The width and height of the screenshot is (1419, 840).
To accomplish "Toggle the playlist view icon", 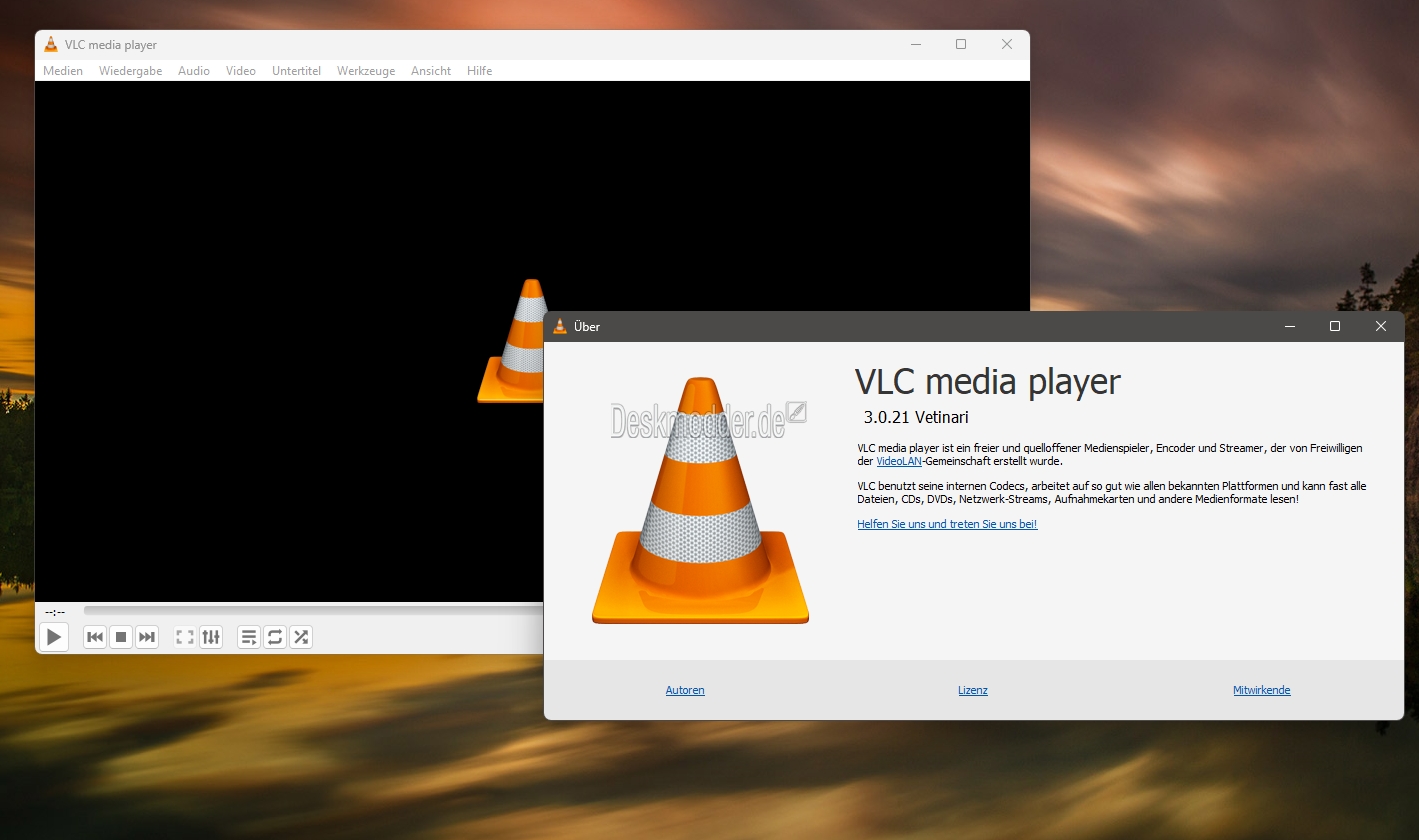I will [249, 637].
